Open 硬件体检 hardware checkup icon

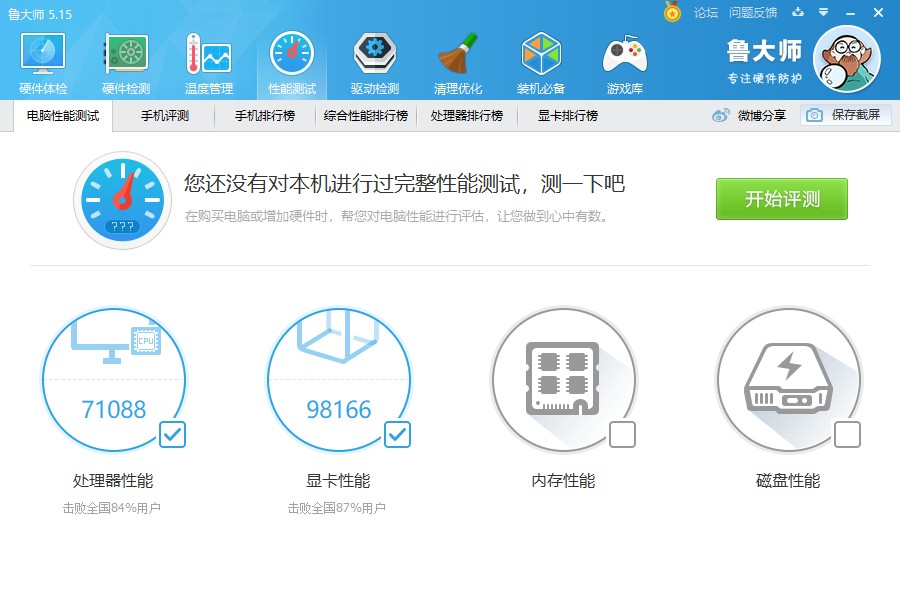[x=43, y=63]
